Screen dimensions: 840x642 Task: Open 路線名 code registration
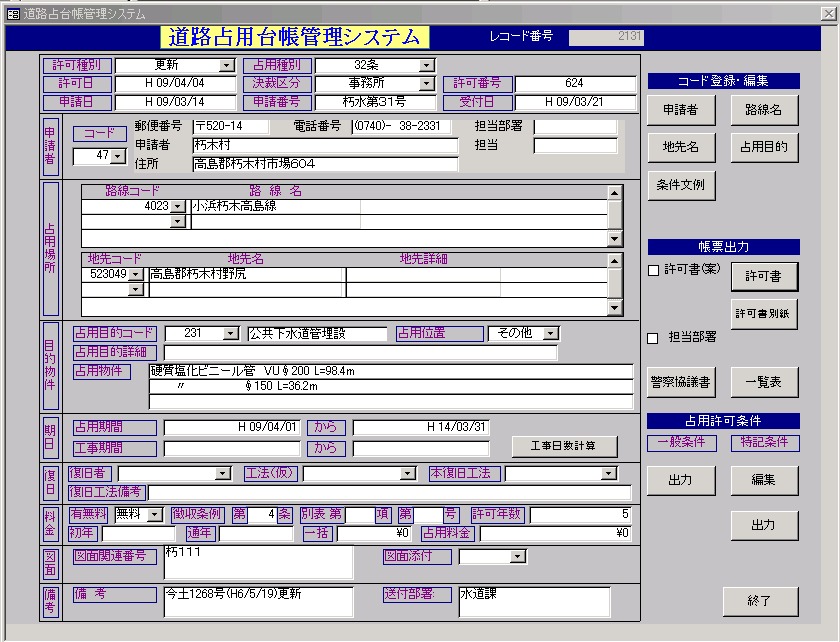pos(764,110)
